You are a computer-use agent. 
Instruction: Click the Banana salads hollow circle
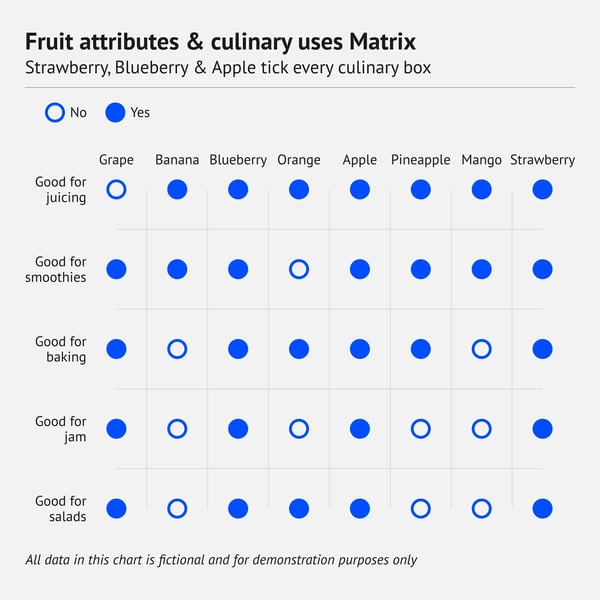point(177,509)
